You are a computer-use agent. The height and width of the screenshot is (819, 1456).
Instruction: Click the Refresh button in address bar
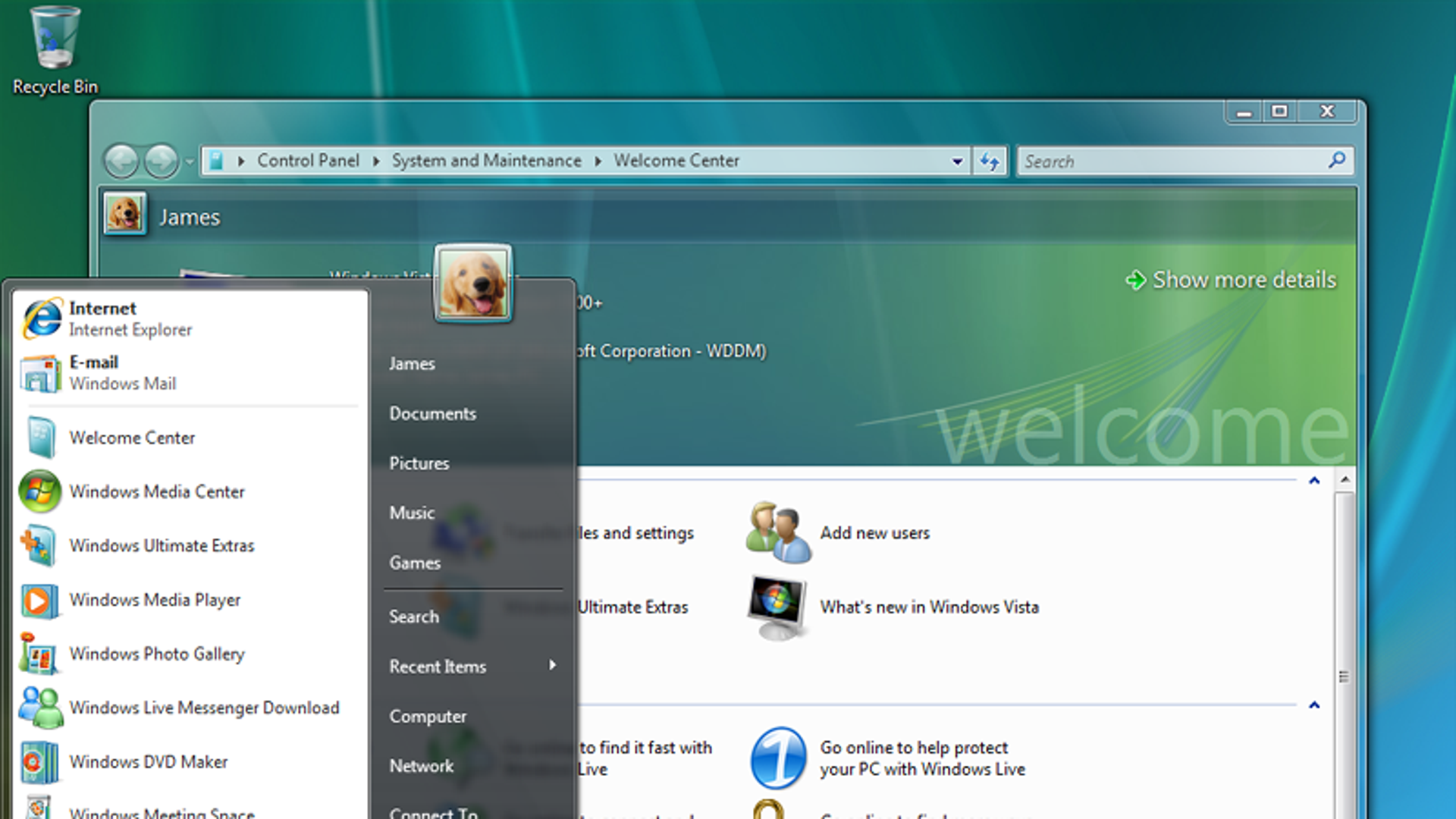point(990,161)
